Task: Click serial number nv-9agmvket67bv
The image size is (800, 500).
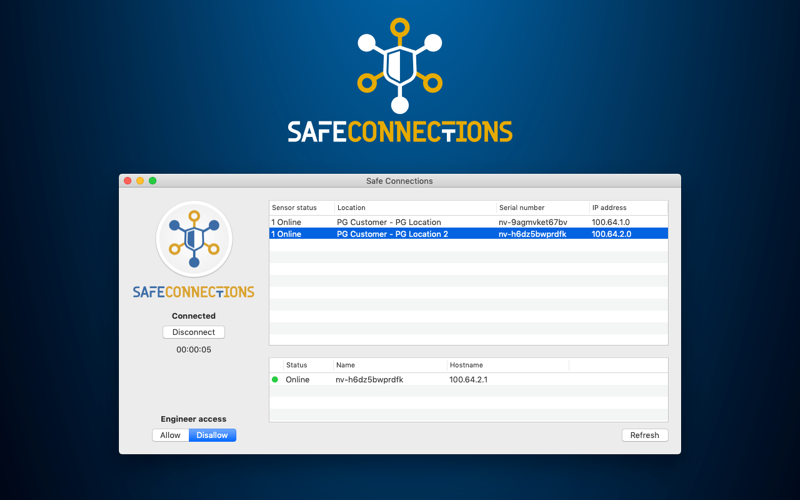Action: click(533, 222)
